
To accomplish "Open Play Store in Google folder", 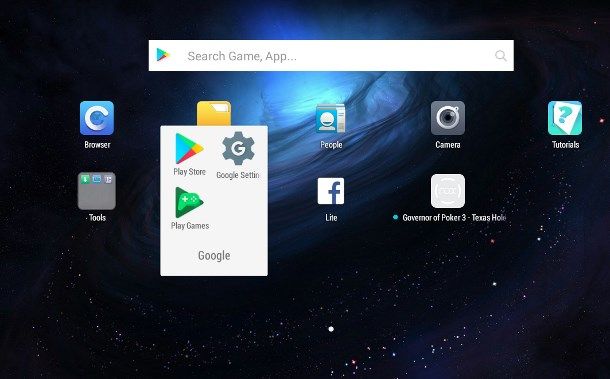I will (x=189, y=148).
